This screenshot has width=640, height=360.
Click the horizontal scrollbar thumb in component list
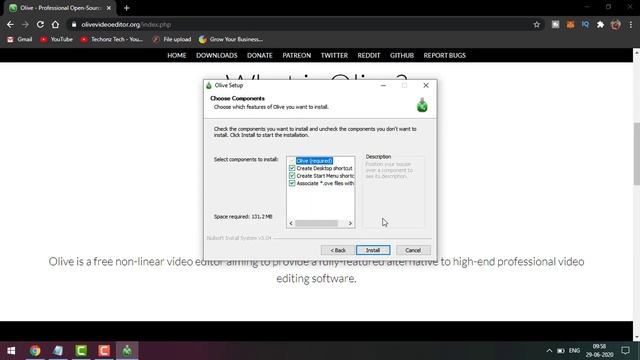click(316, 223)
